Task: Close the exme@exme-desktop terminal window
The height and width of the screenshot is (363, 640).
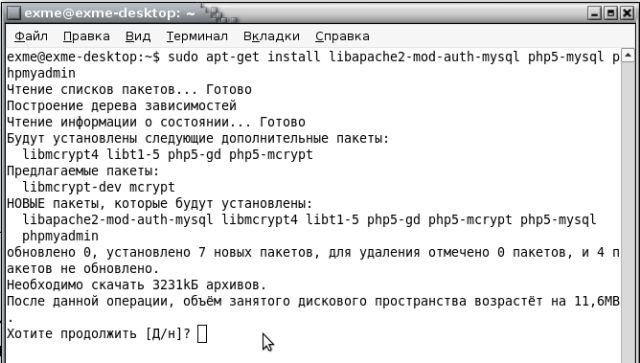Action: (x=627, y=13)
